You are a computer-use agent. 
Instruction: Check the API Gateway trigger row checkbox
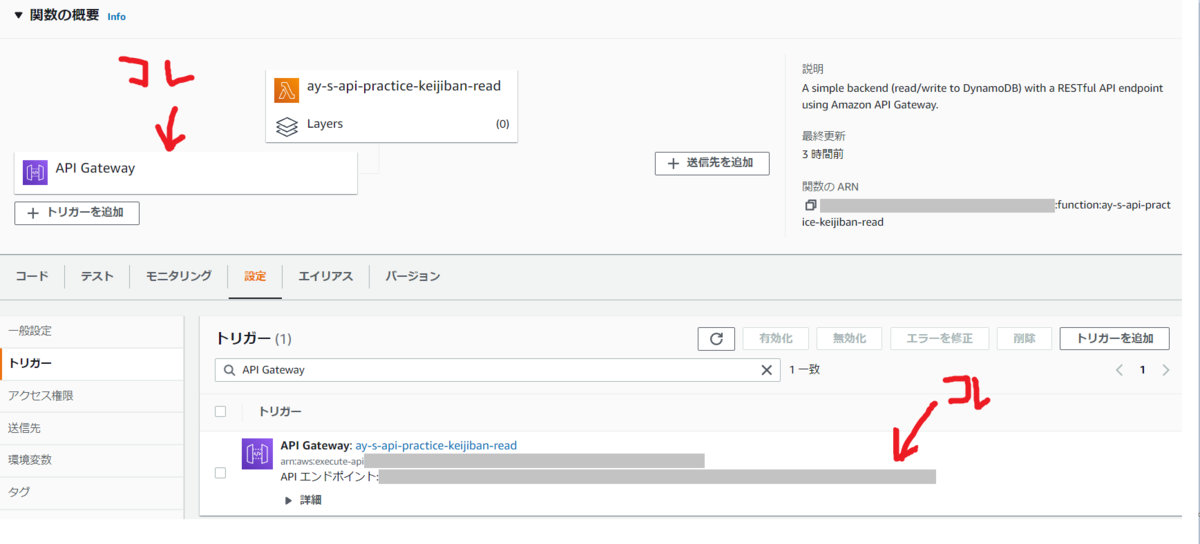[221, 472]
